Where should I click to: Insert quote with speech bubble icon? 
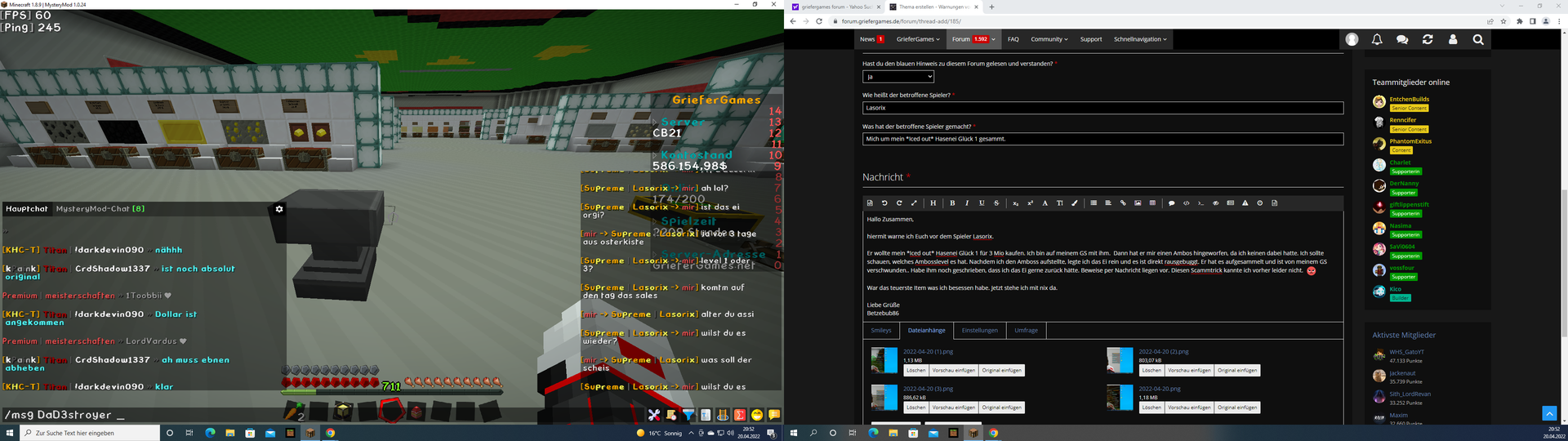1171,203
